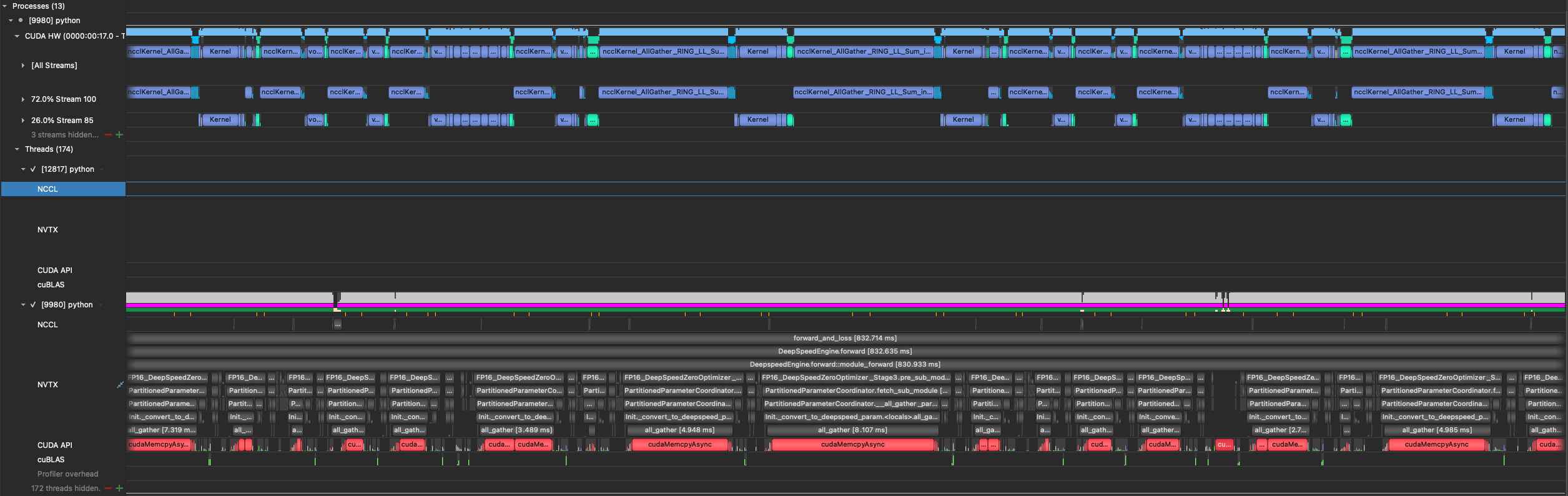Select the all_gather [7.319 m... range
The width and height of the screenshot is (1568, 496).
pyautogui.click(x=162, y=430)
